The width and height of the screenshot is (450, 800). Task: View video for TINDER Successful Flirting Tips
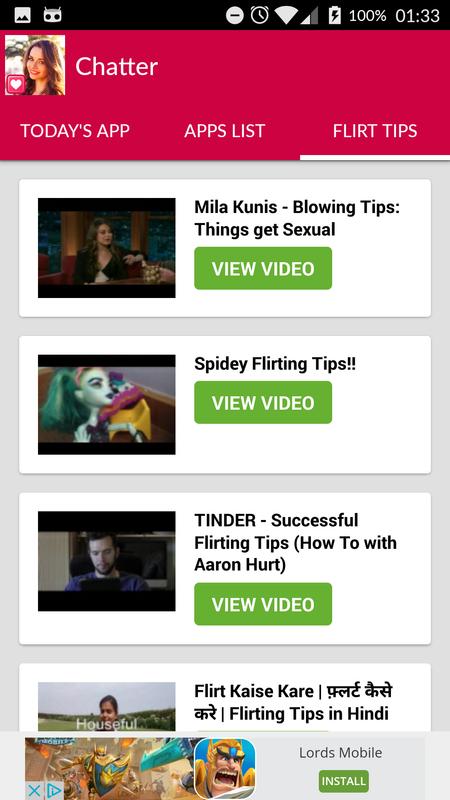point(263,604)
